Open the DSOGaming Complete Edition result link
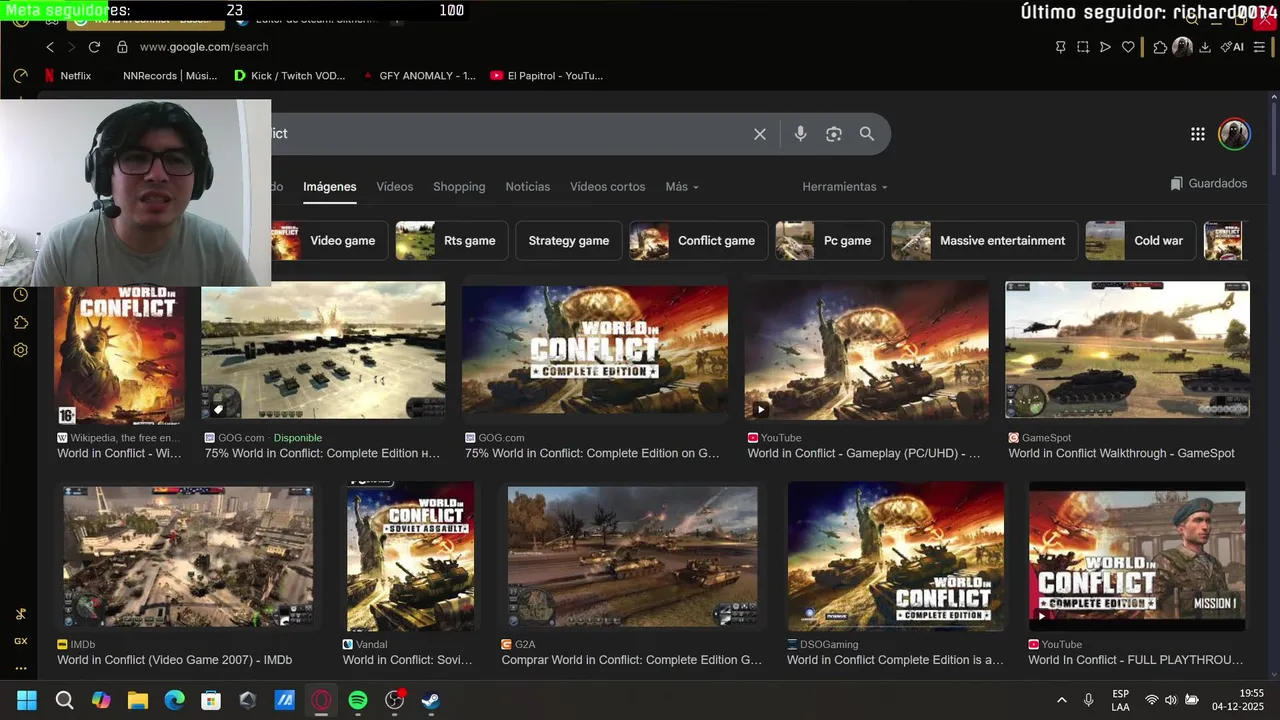 895,660
